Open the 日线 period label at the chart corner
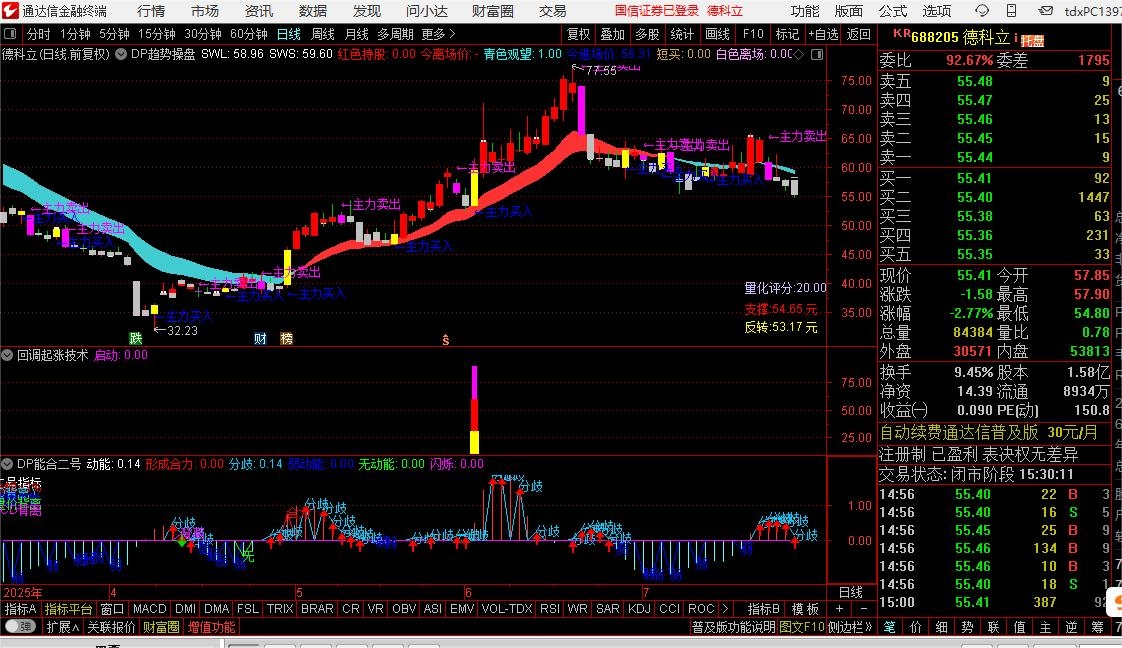 pos(851,592)
